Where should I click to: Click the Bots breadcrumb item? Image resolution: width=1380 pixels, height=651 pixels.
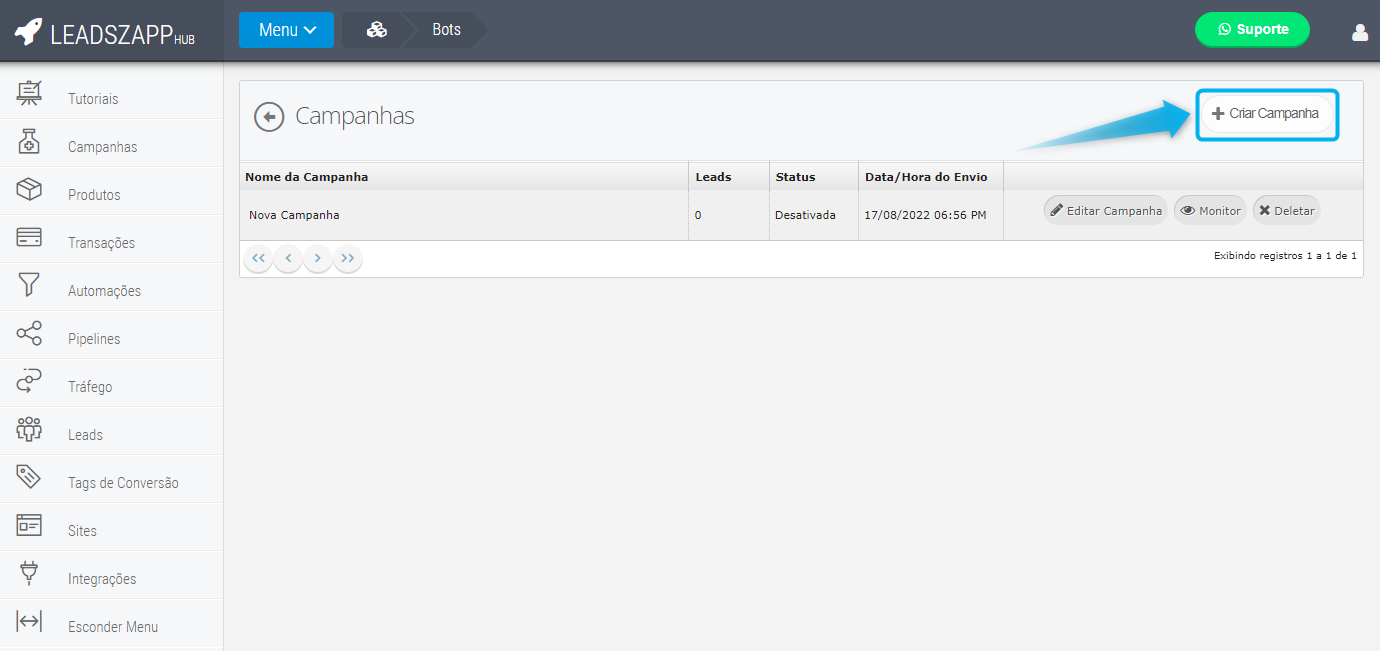[x=446, y=30]
